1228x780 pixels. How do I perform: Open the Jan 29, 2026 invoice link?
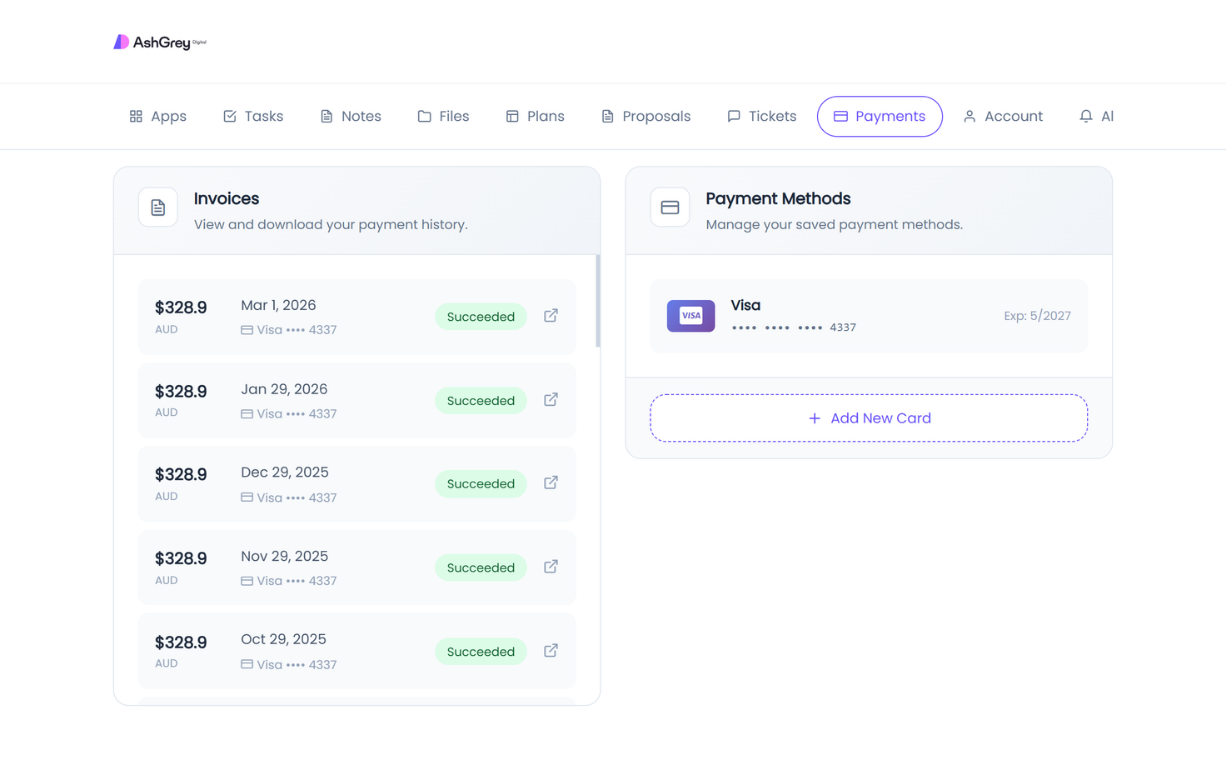tap(550, 398)
